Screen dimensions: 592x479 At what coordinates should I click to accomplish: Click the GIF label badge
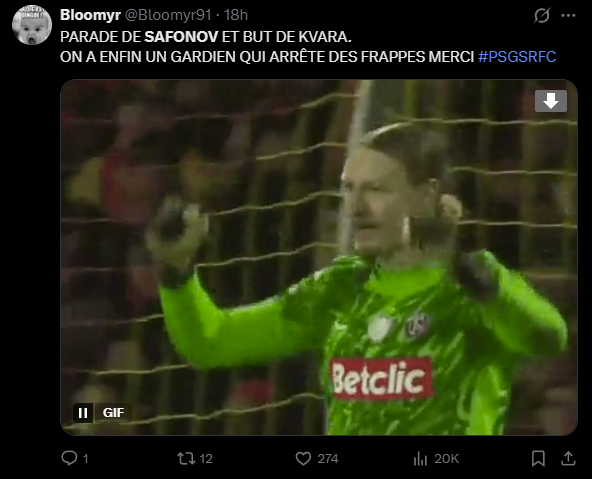click(113, 413)
